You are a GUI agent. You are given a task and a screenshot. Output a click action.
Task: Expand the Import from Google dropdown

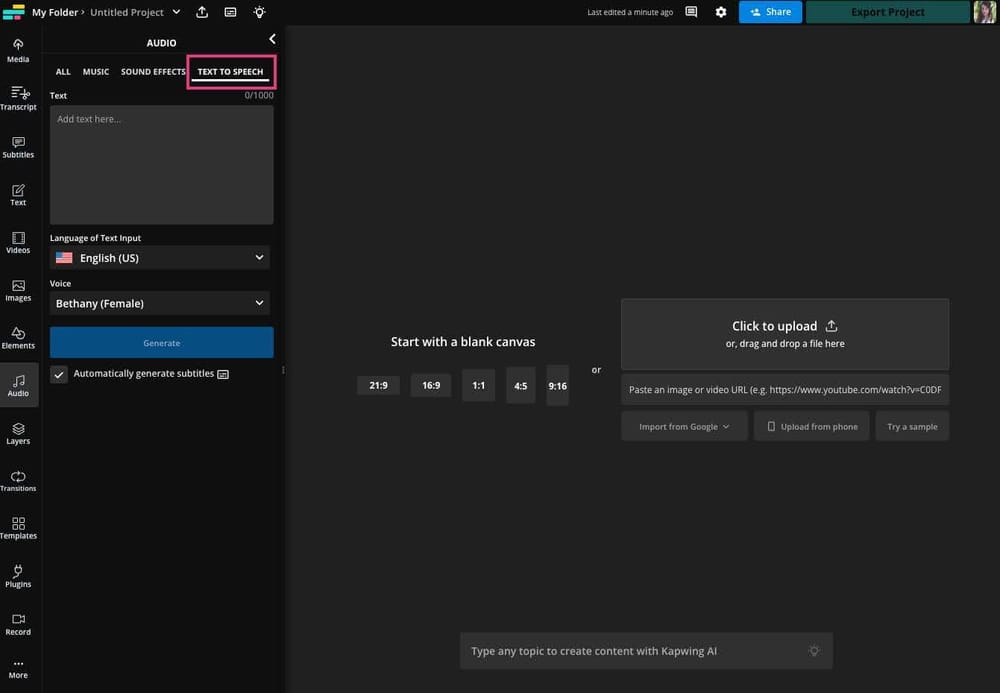(x=684, y=426)
